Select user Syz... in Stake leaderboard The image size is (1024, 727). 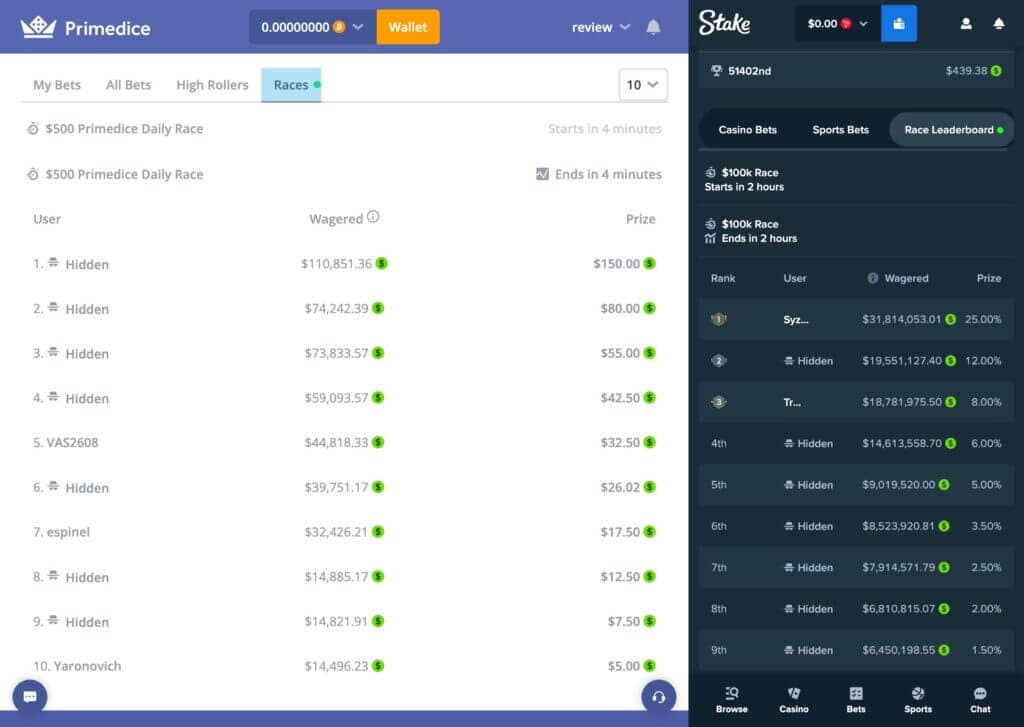click(795, 319)
